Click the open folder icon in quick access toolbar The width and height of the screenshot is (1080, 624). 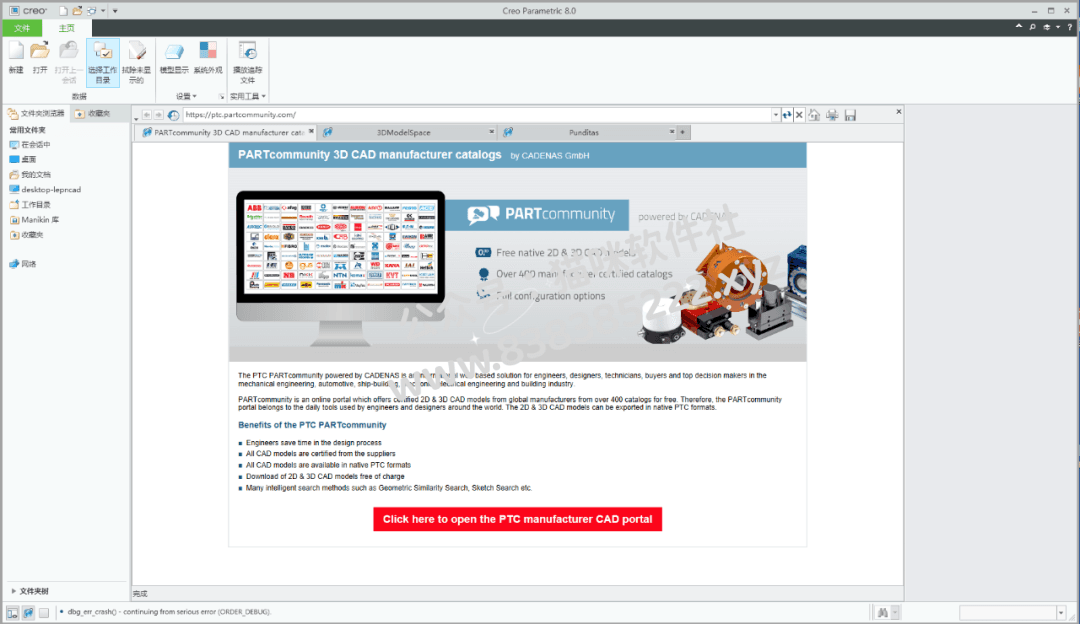pos(77,11)
